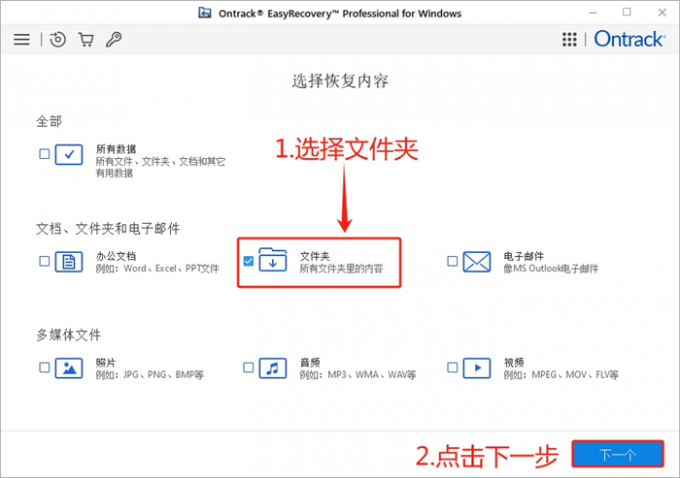Select the 视频 checkbox
The height and width of the screenshot is (478, 680).
(452, 368)
